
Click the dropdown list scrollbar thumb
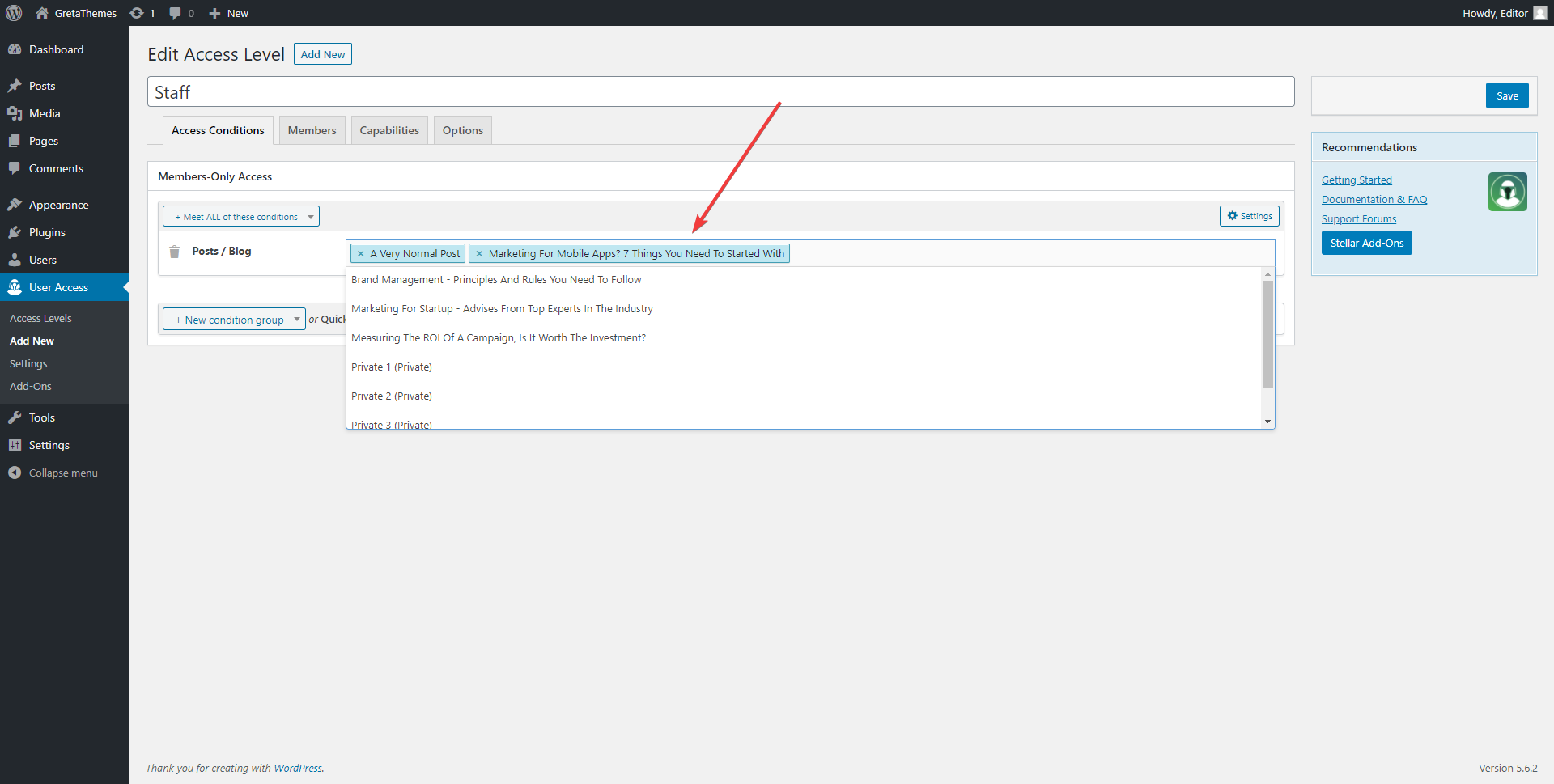[x=1267, y=333]
